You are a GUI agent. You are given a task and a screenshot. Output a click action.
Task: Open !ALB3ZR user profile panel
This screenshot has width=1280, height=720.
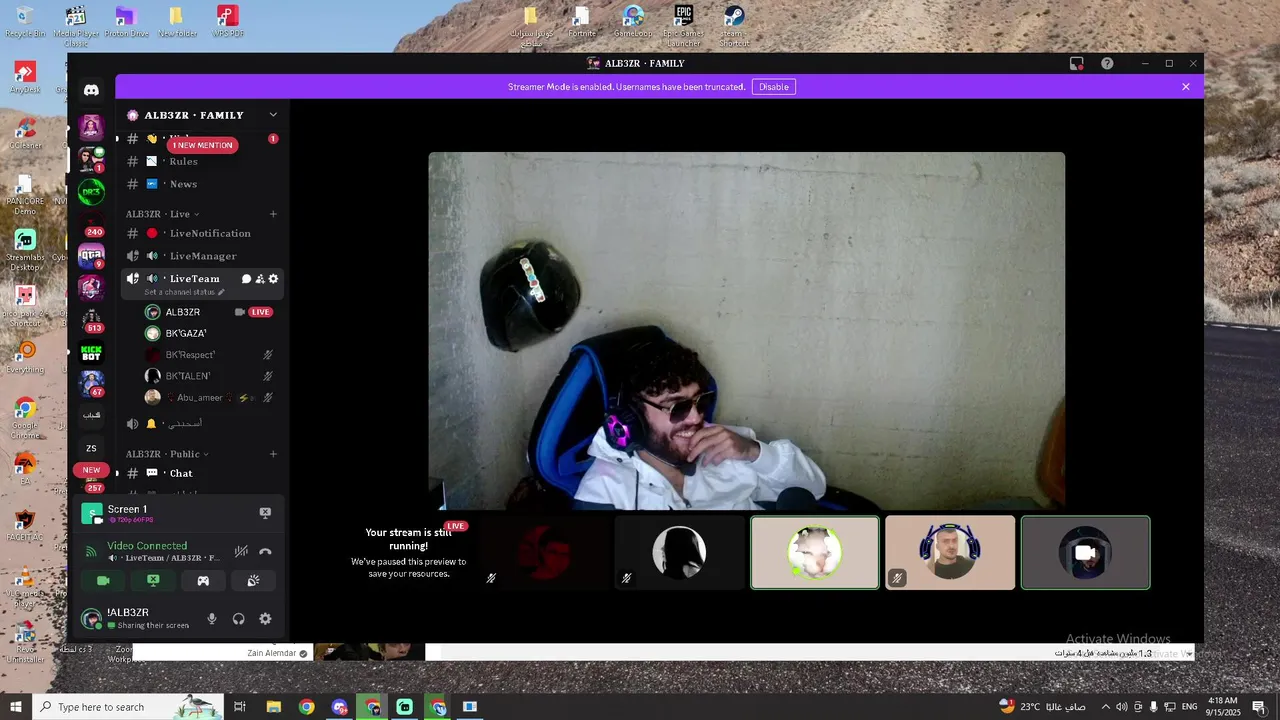[138, 619]
